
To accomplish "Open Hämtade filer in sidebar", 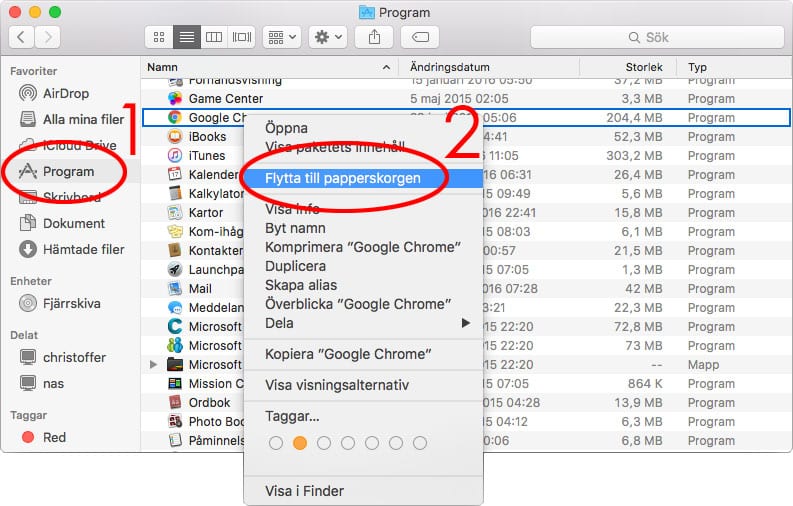I will [71, 249].
